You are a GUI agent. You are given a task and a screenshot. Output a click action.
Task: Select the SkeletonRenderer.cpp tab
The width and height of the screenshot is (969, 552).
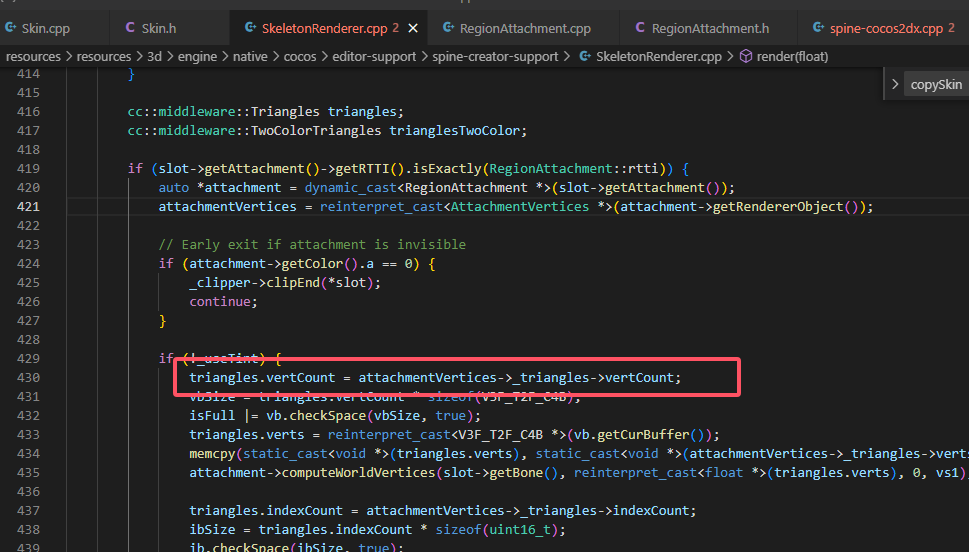324,28
